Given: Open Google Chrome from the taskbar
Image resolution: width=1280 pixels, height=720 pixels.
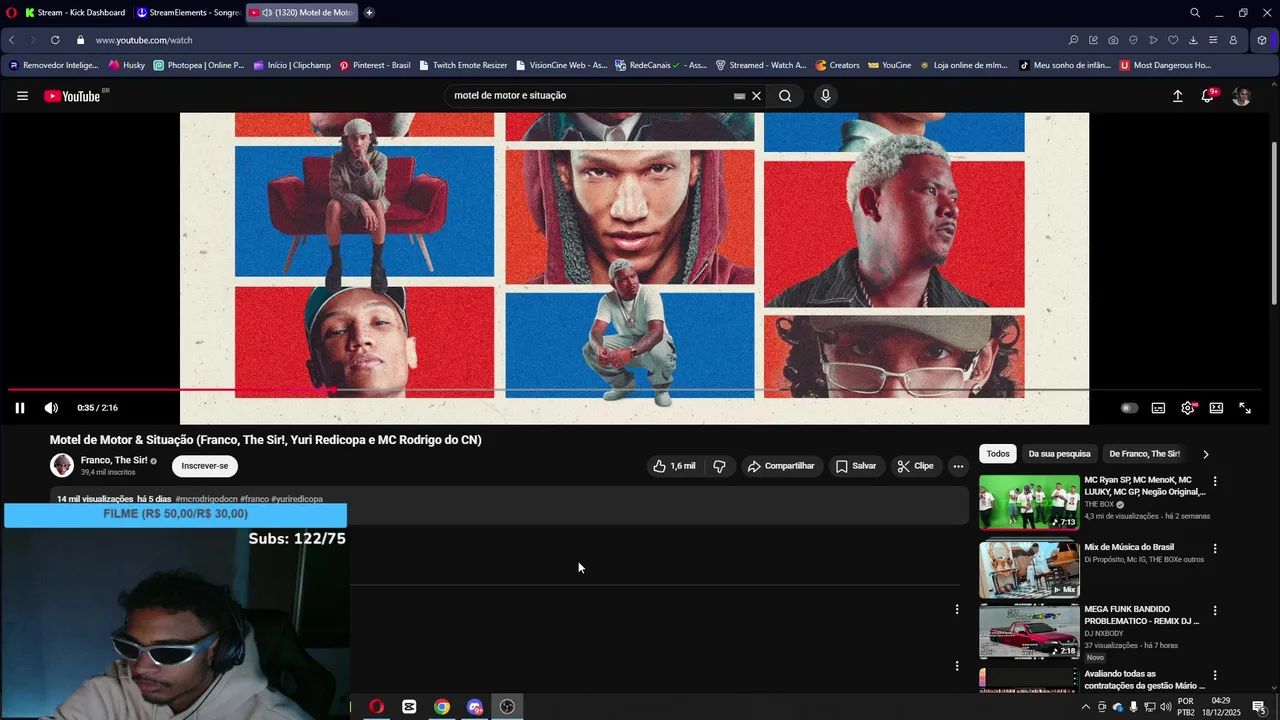Looking at the screenshot, I should [x=441, y=707].
